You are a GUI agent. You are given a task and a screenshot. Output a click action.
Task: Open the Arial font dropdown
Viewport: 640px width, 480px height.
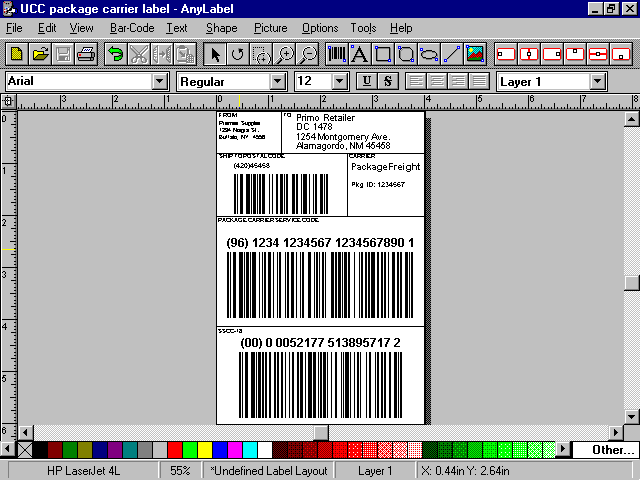click(x=160, y=82)
